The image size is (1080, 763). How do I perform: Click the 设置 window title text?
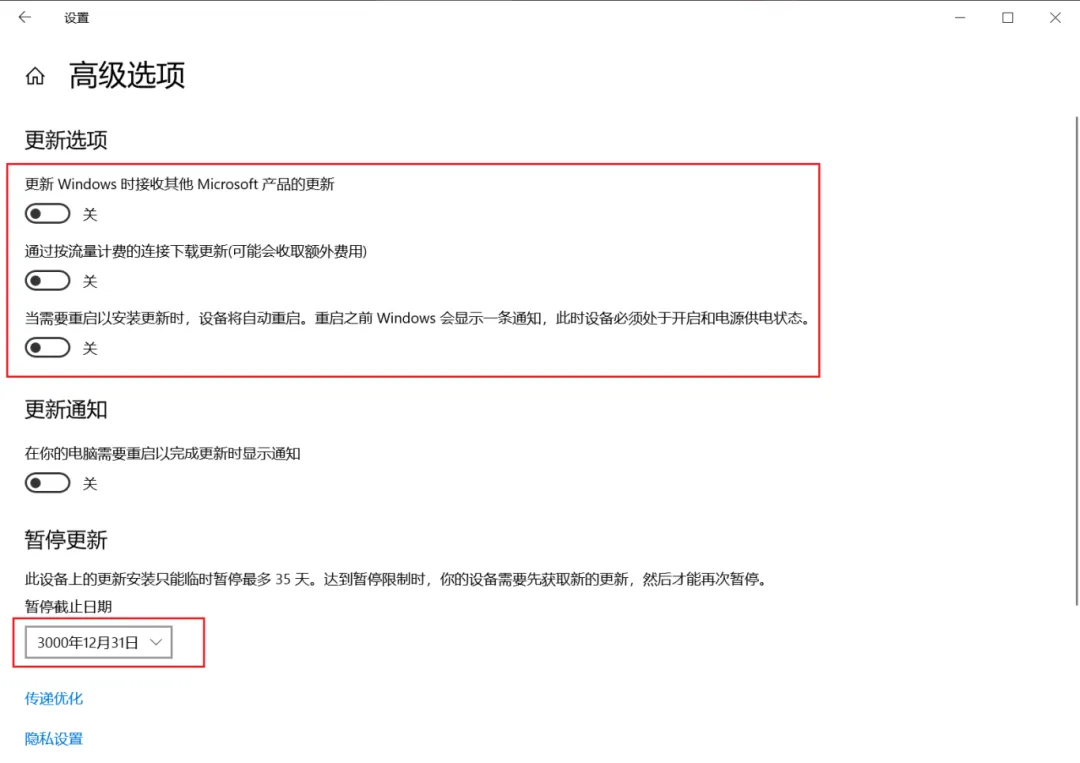coord(76,18)
